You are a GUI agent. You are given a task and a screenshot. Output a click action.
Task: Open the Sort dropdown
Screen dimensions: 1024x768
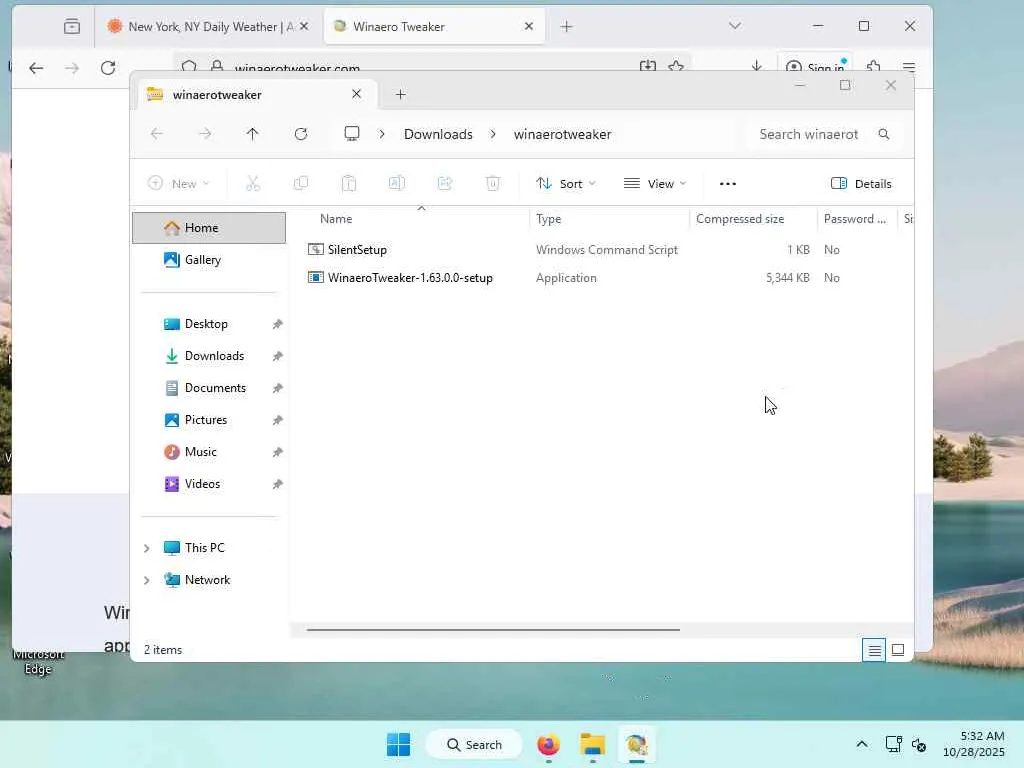point(566,184)
